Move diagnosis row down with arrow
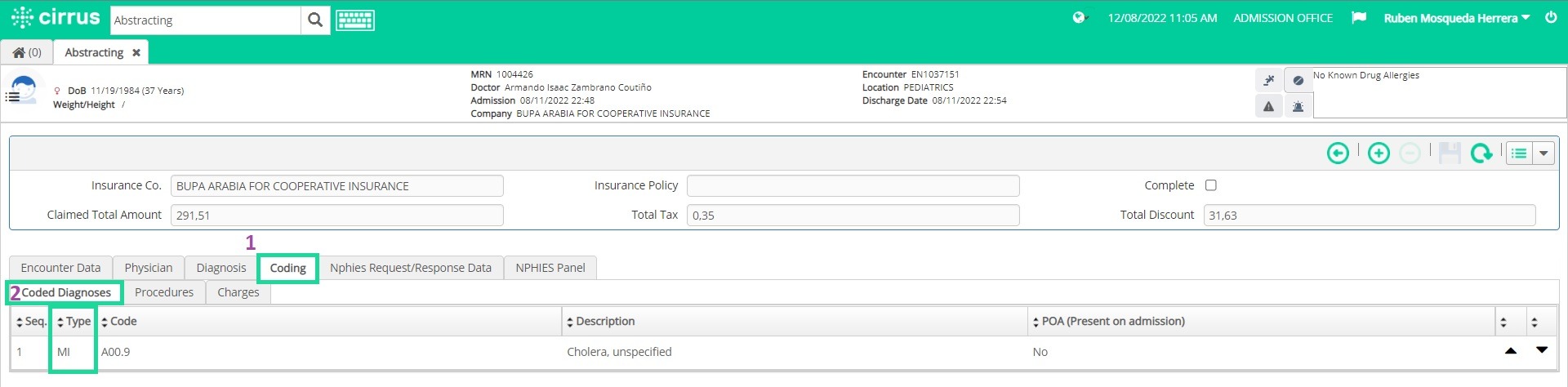Screen dimensions: 1568x387 (1542, 349)
